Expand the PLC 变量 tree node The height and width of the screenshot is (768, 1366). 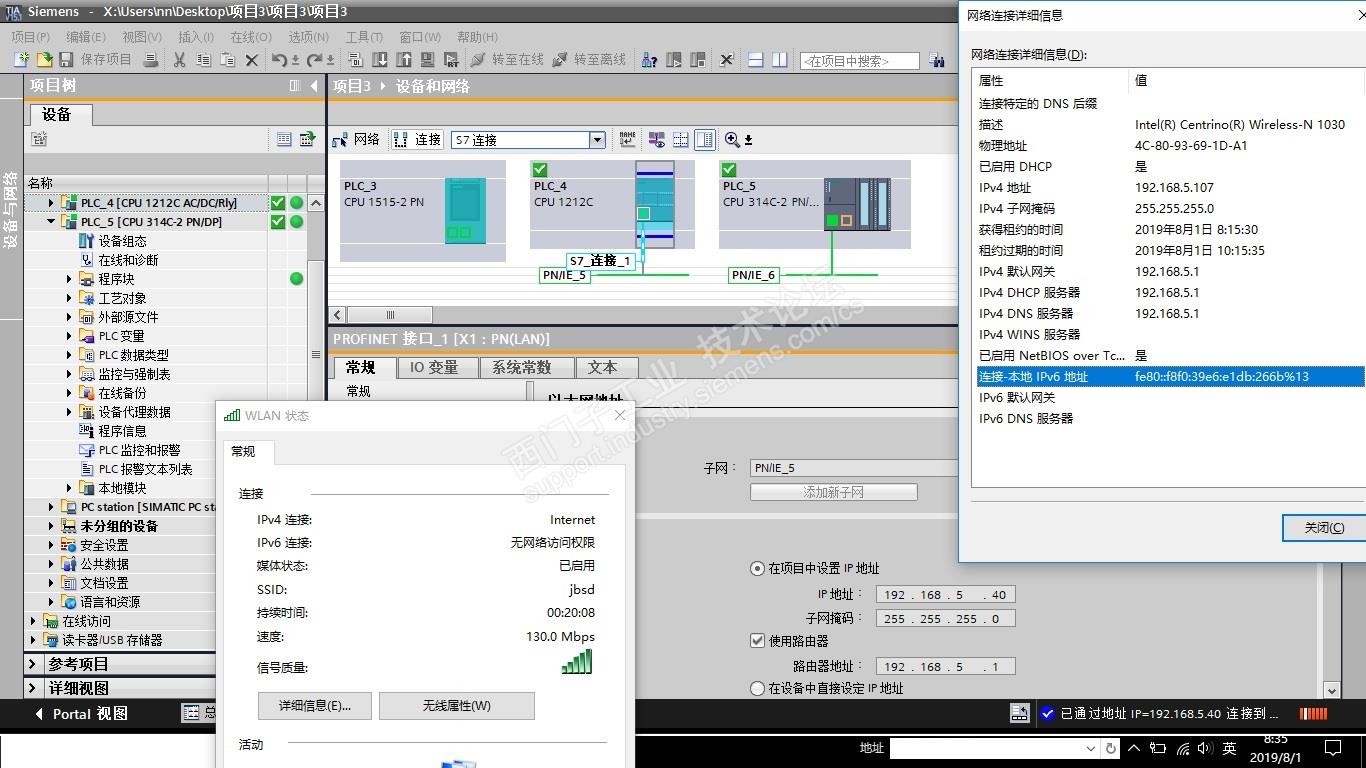(x=69, y=336)
